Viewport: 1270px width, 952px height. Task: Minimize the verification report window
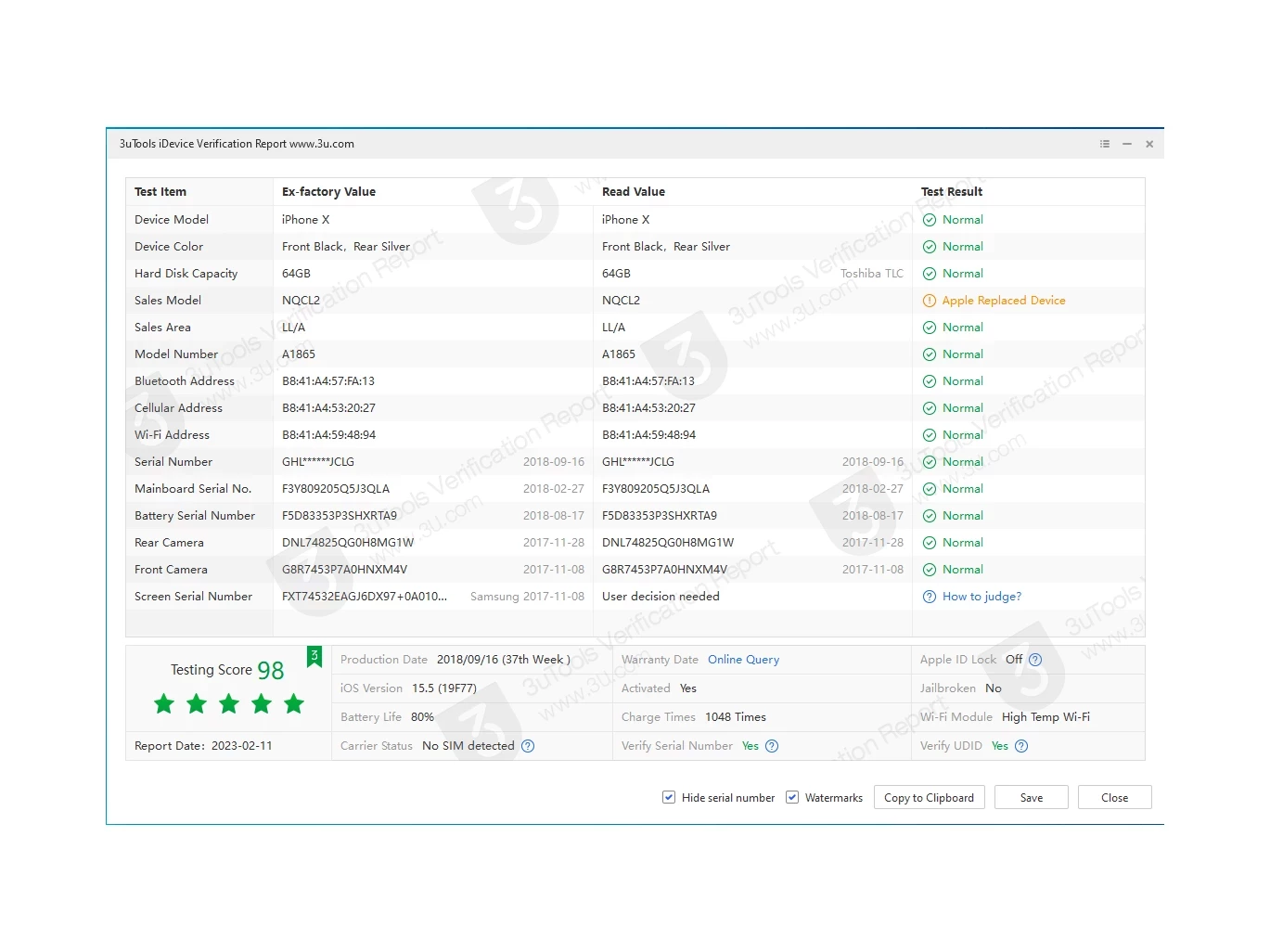coord(1126,144)
